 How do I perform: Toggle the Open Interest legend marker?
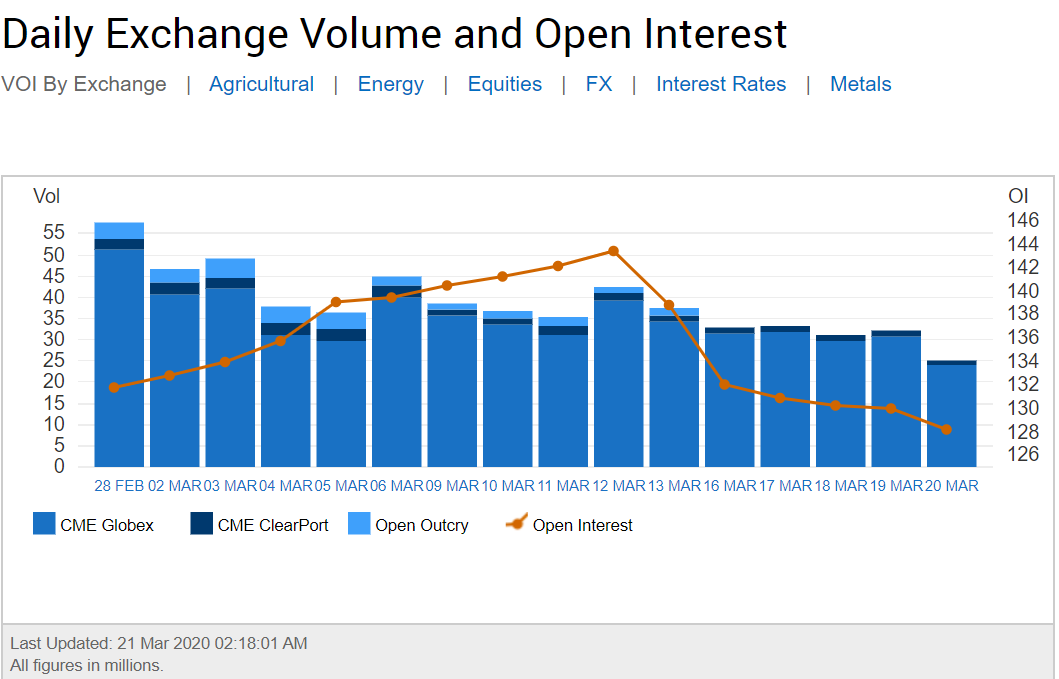click(x=517, y=522)
